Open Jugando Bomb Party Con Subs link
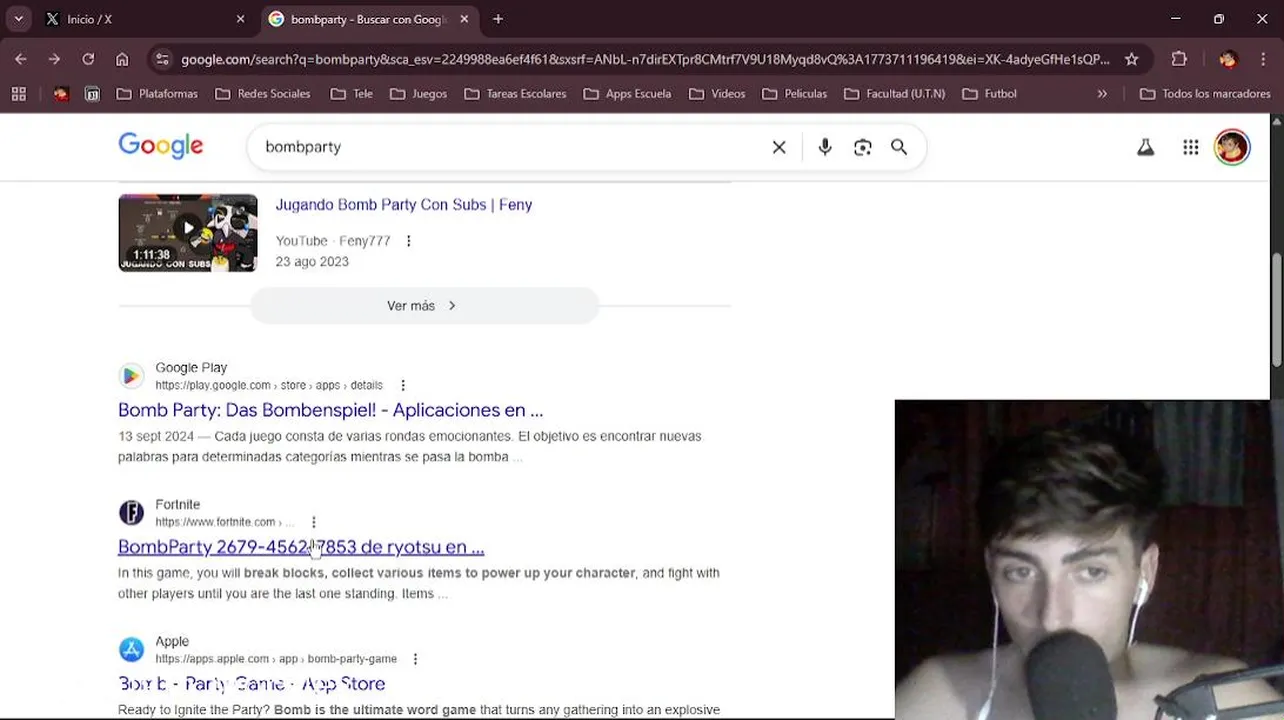 click(x=404, y=204)
